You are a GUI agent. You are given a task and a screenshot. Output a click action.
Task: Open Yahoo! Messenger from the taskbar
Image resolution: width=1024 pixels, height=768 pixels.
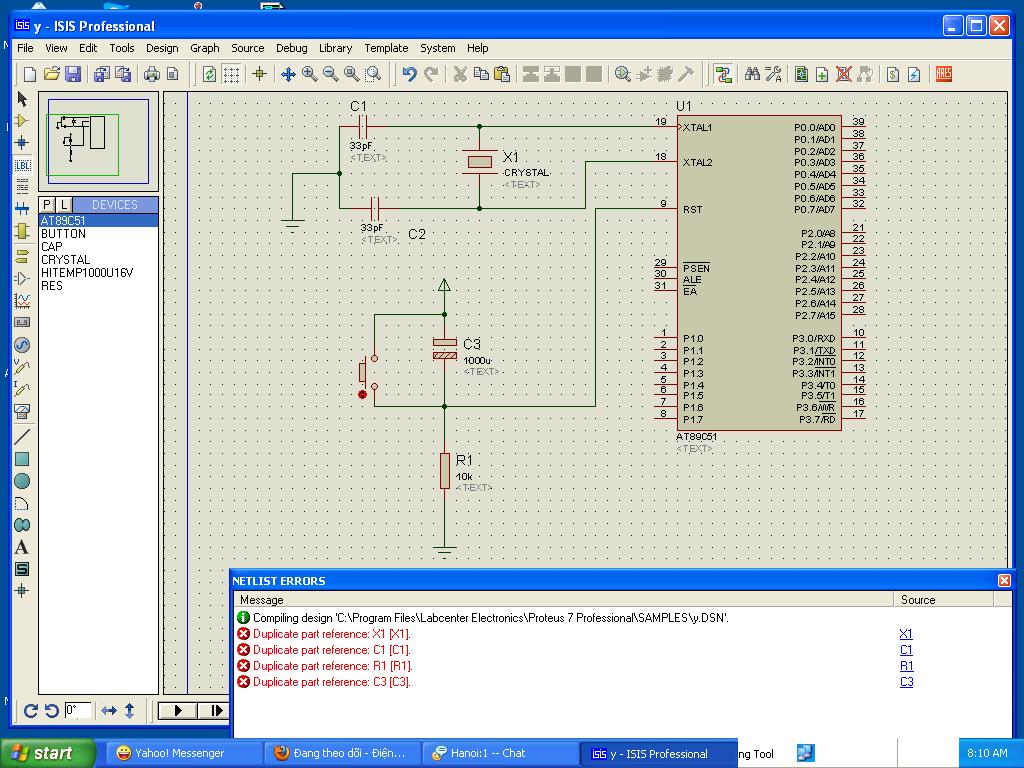tap(170, 753)
